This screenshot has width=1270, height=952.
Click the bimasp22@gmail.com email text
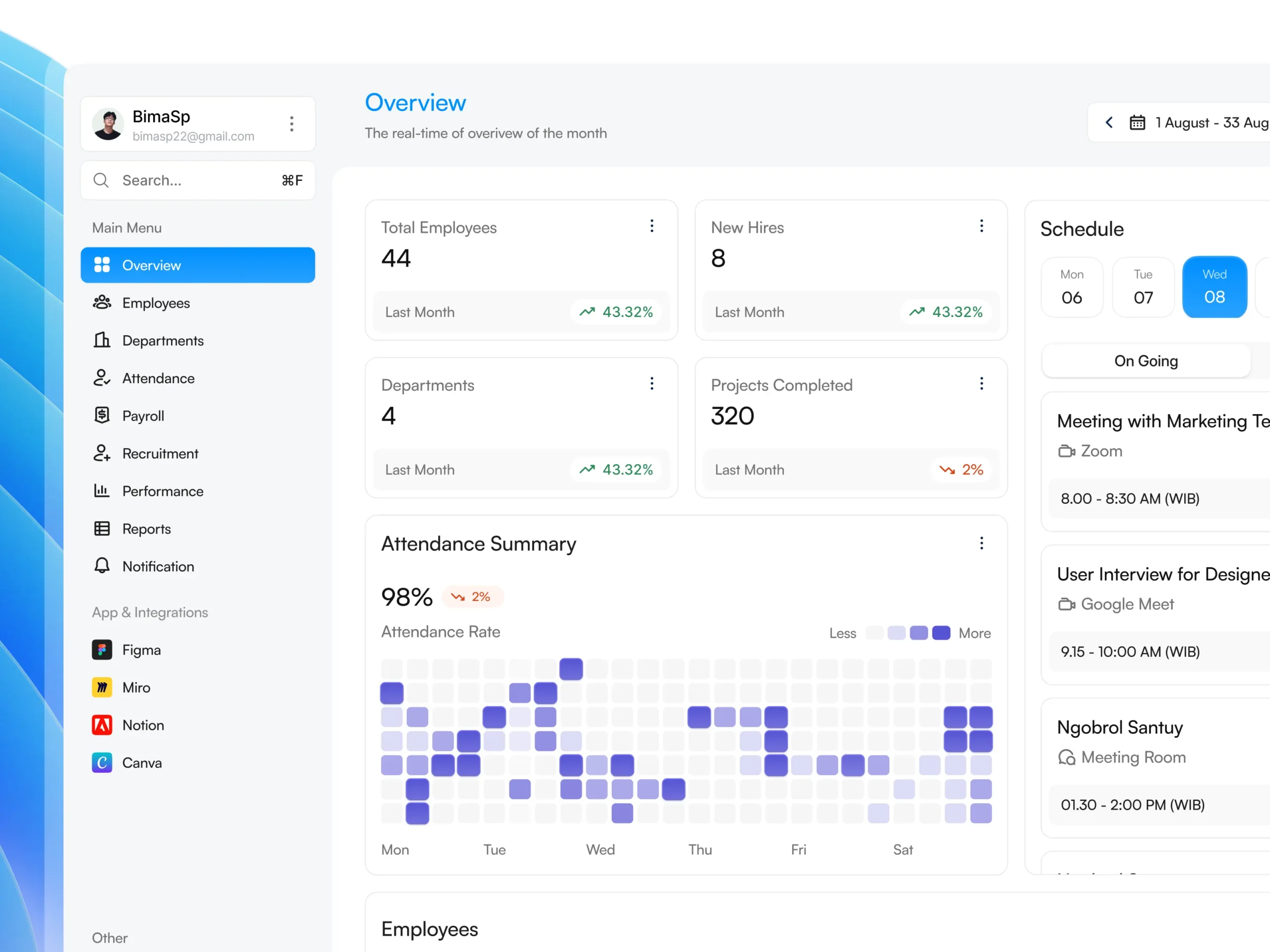click(193, 136)
